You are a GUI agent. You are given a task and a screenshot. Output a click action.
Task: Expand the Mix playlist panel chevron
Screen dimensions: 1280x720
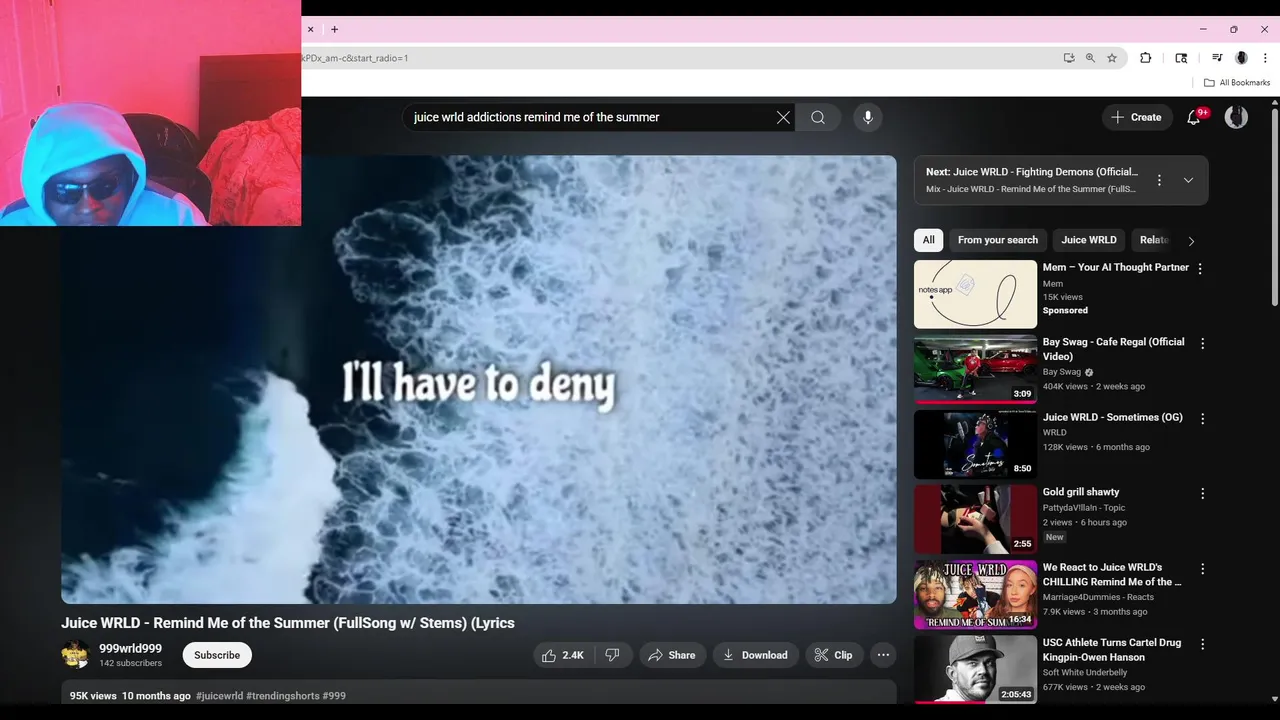[x=1188, y=180]
